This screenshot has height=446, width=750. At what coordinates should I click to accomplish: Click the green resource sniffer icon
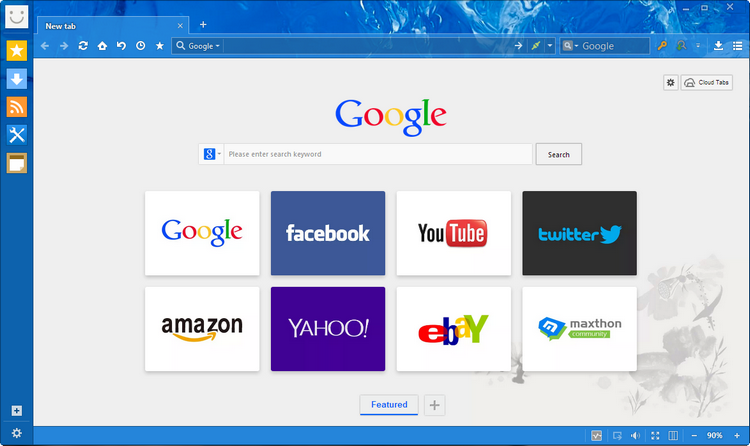pyautogui.click(x=681, y=46)
